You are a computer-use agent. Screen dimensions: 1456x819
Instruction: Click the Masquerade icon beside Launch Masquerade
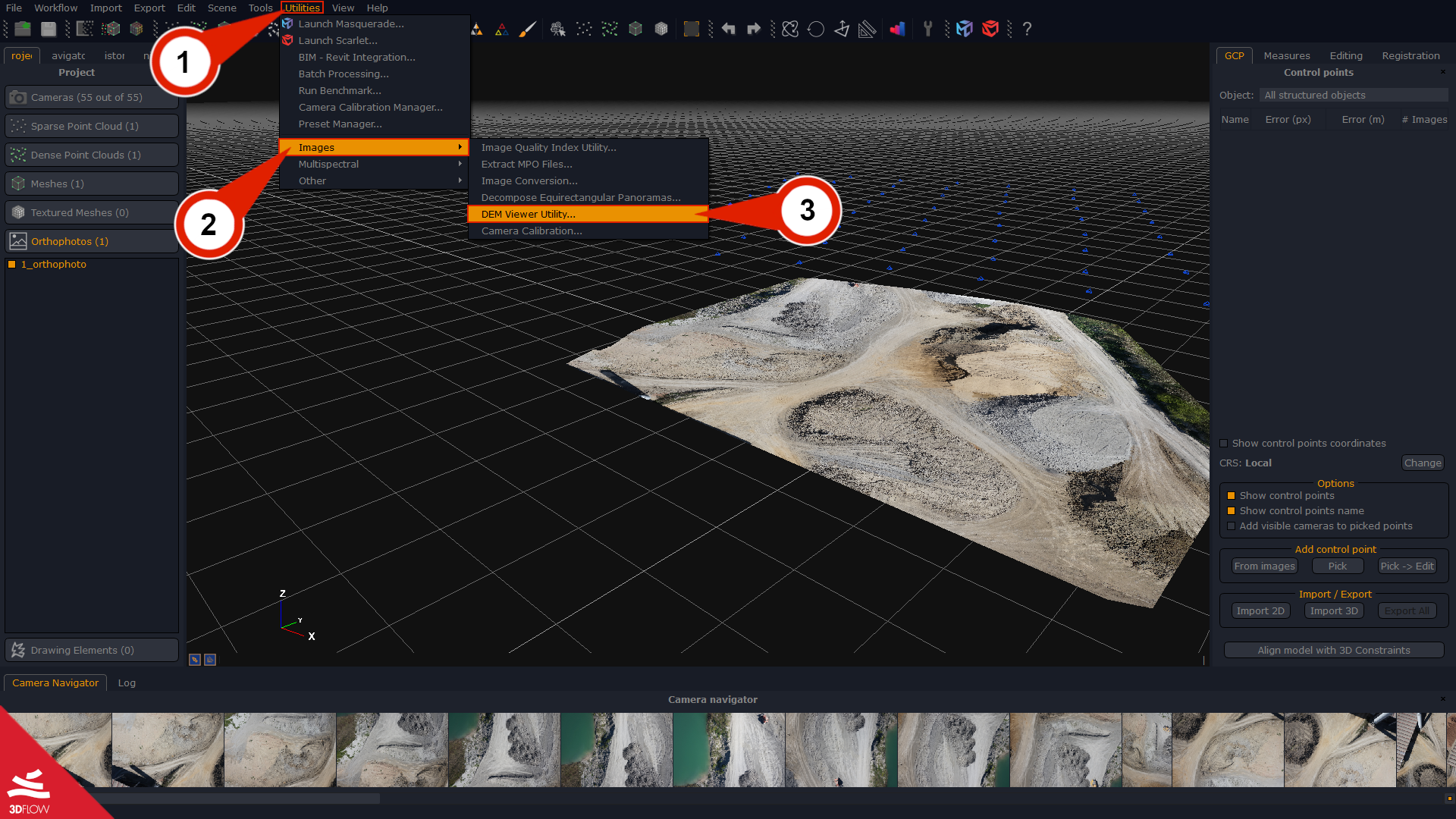click(287, 24)
